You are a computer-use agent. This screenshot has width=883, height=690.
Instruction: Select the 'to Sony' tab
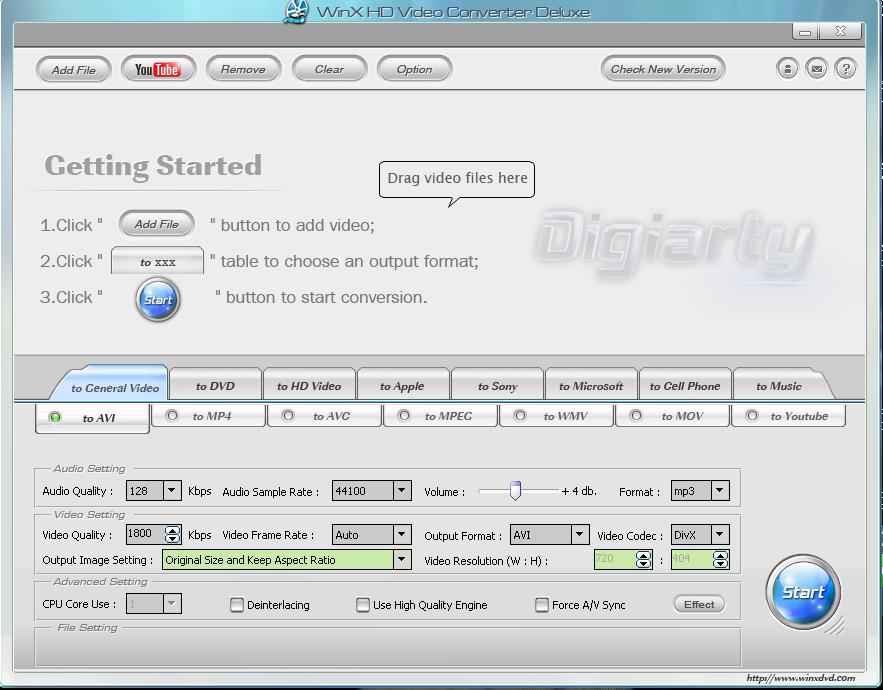(x=497, y=386)
